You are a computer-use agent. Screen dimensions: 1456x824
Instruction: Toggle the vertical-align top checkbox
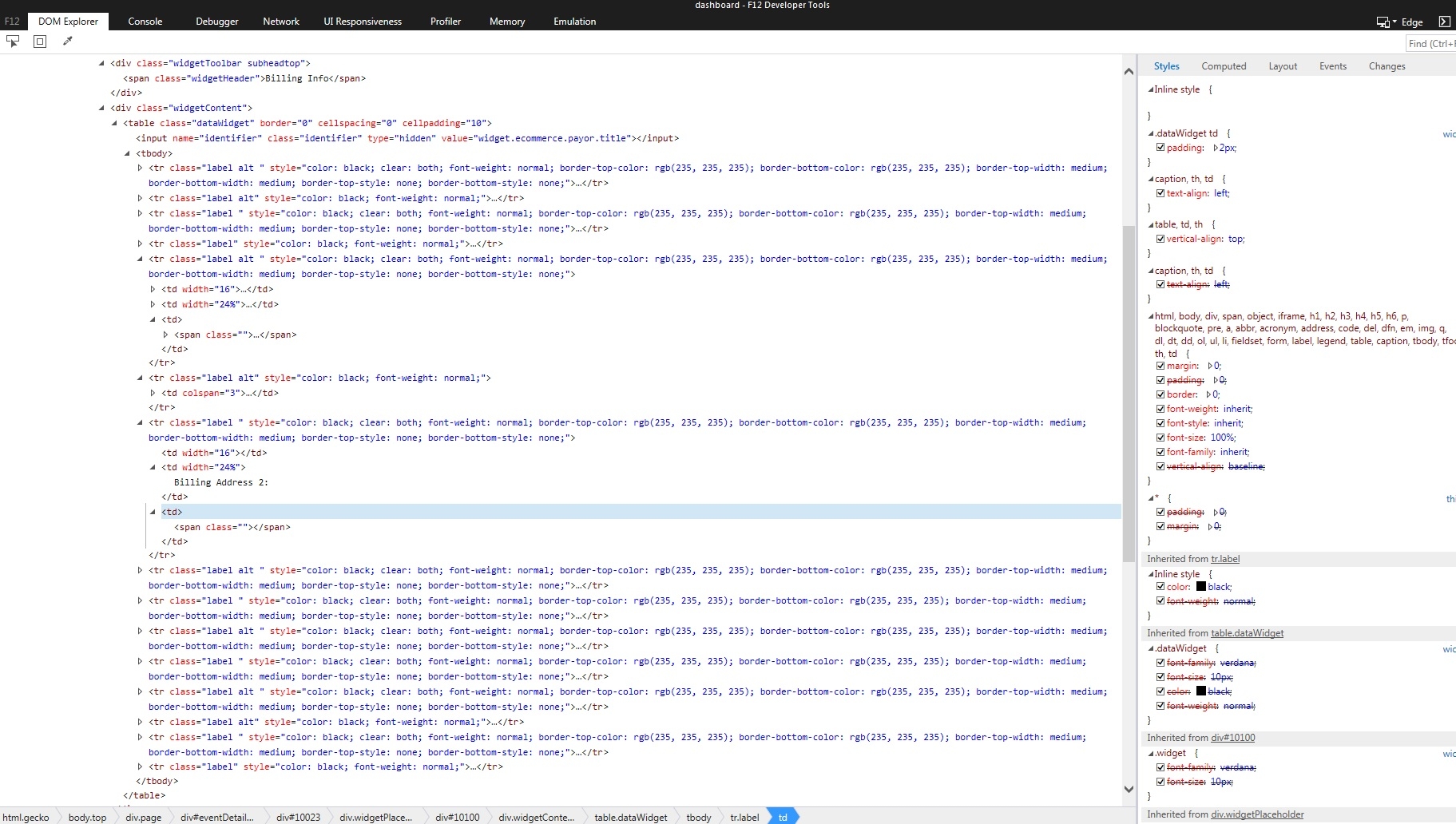[x=1160, y=239]
